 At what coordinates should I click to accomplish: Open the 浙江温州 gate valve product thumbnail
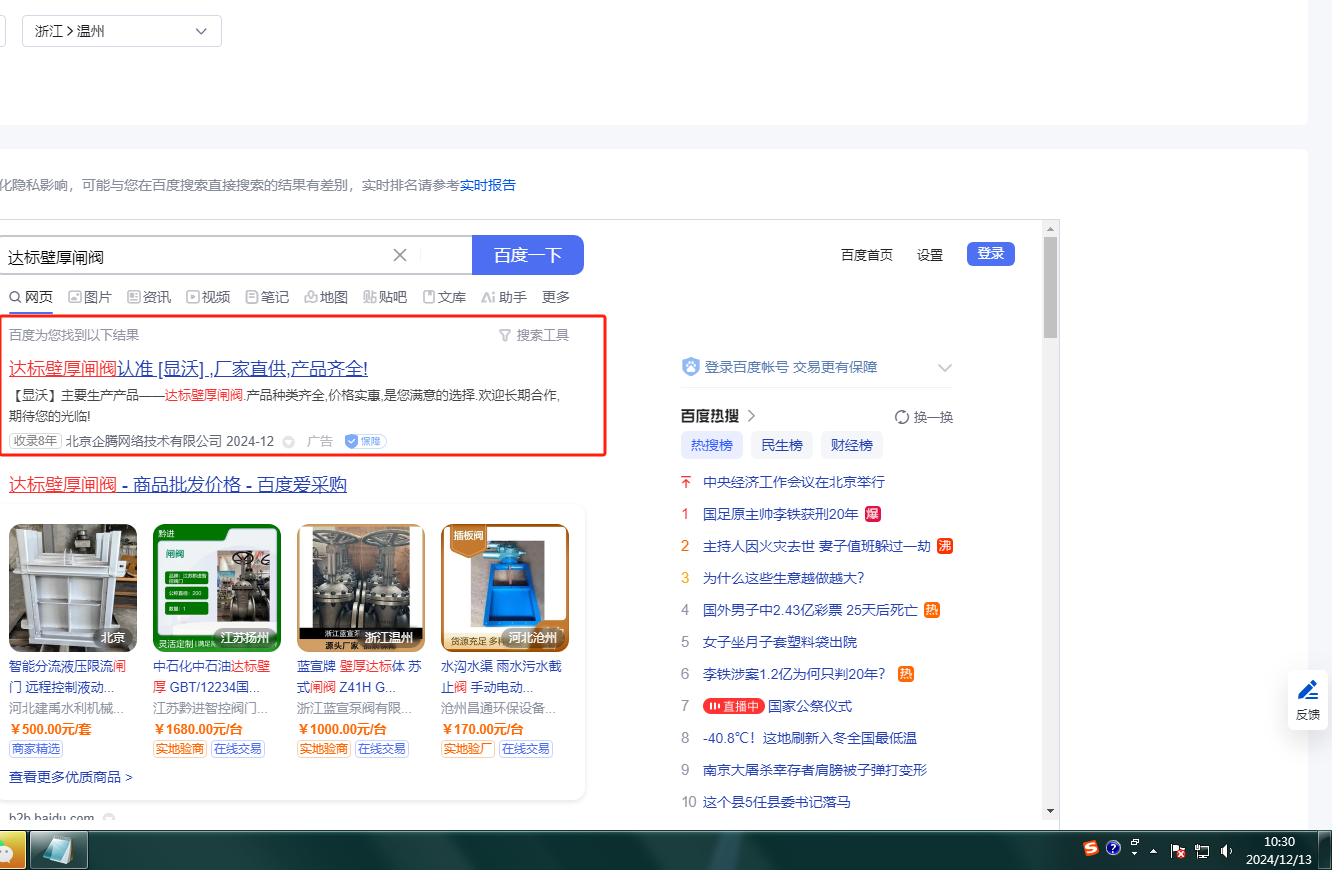point(361,587)
